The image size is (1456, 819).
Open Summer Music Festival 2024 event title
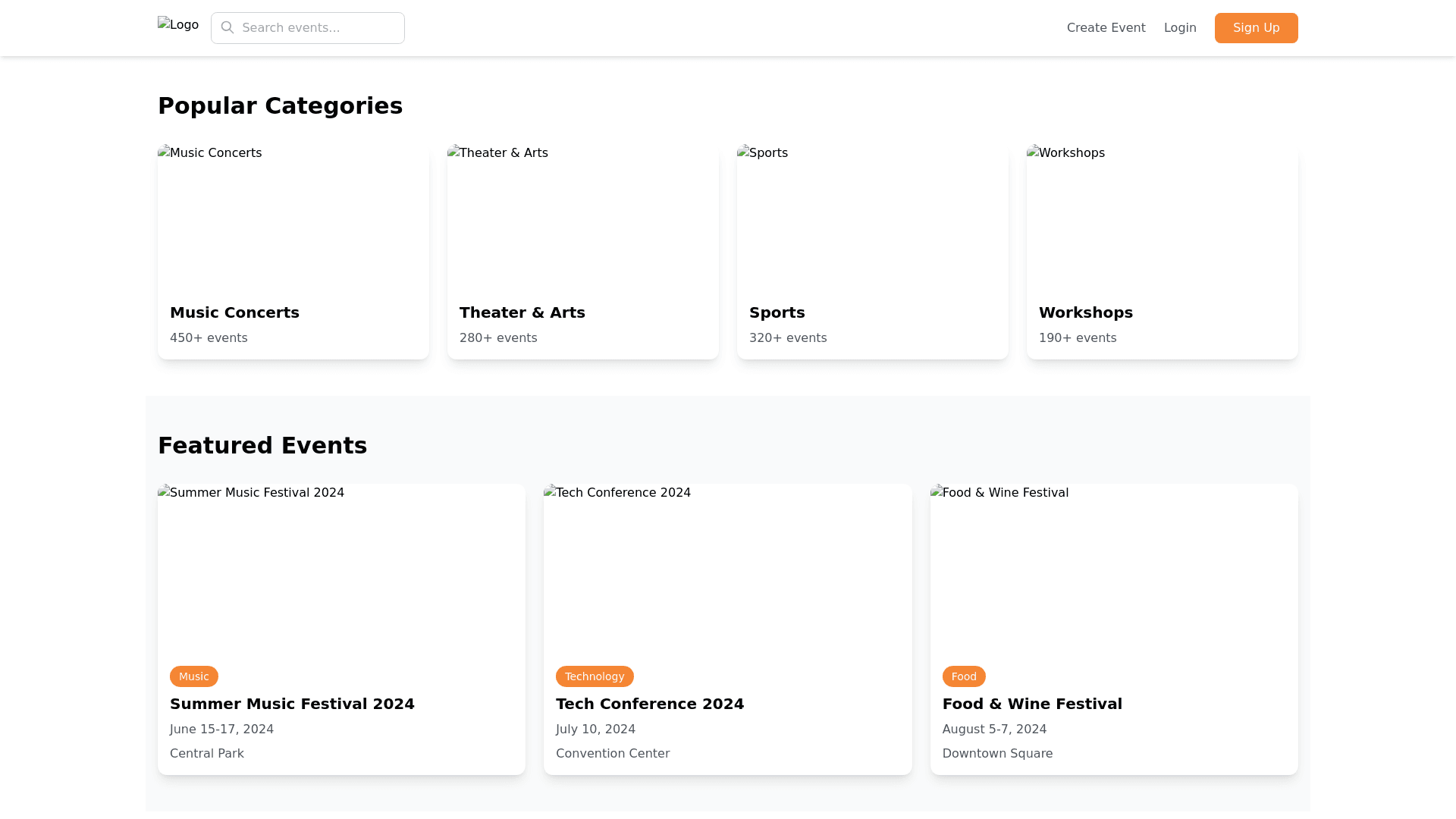tap(292, 704)
